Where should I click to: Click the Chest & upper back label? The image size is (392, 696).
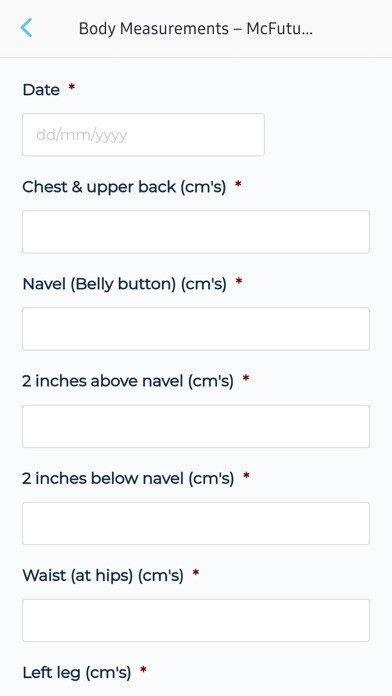pyautogui.click(x=124, y=187)
